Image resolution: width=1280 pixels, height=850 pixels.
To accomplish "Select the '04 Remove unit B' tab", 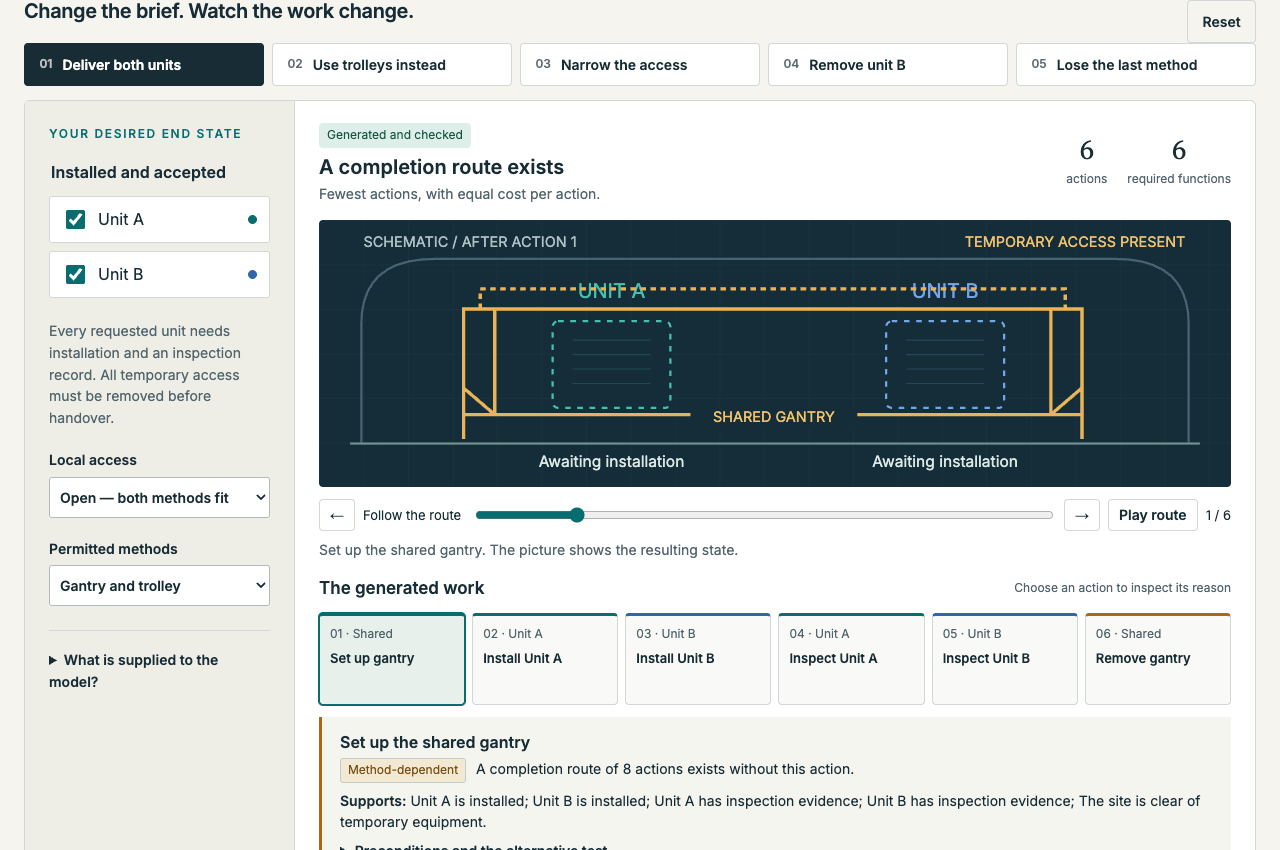I will [x=888, y=64].
